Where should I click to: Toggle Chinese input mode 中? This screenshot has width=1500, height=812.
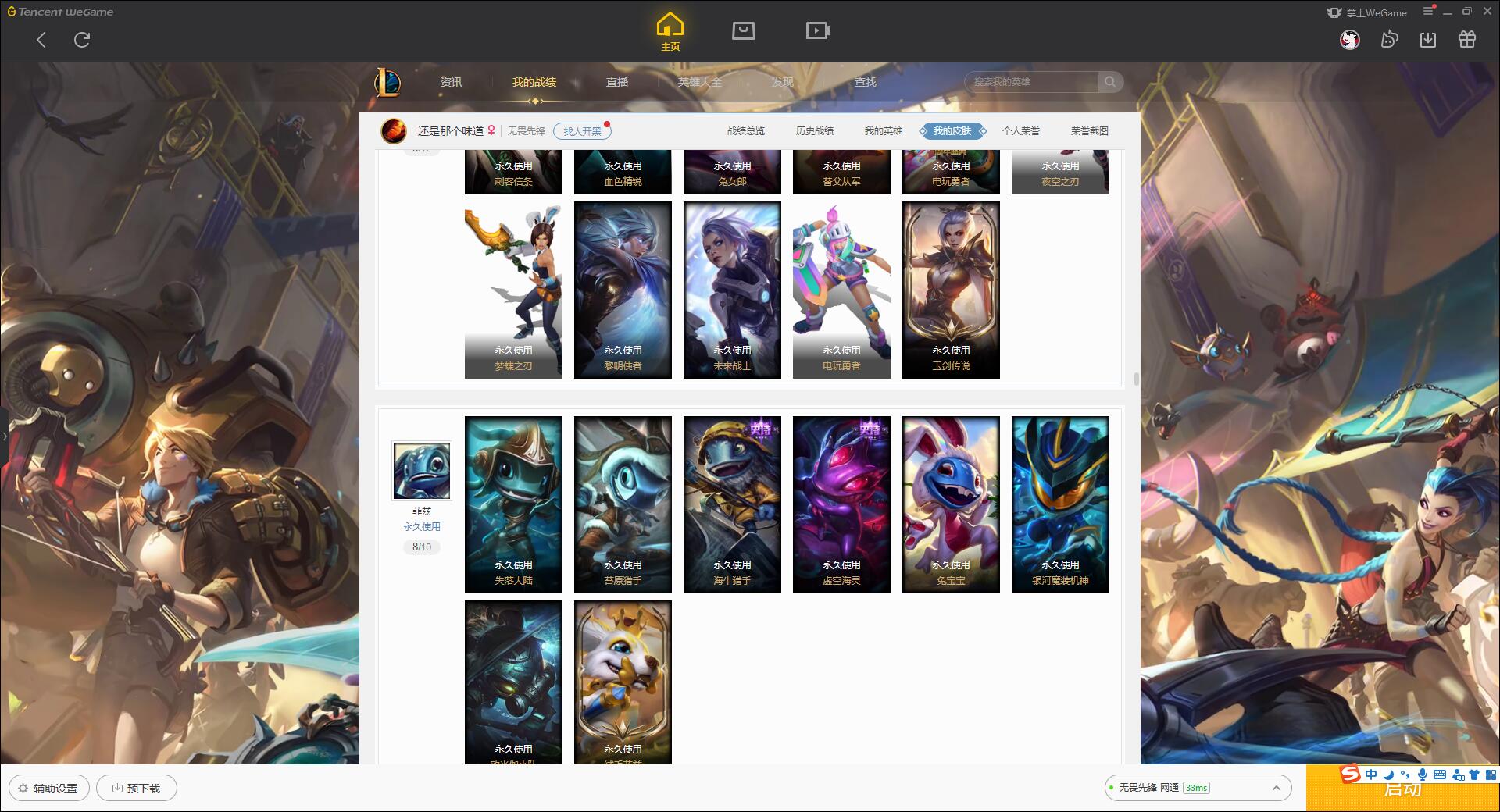[1371, 775]
